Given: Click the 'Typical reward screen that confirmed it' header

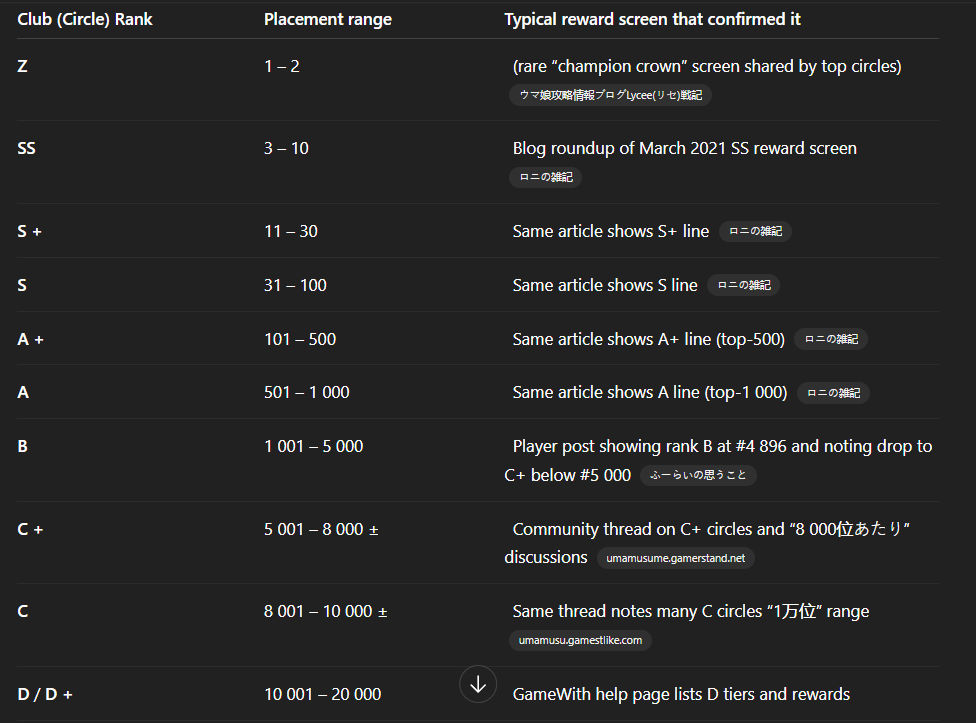Looking at the screenshot, I should (x=652, y=19).
